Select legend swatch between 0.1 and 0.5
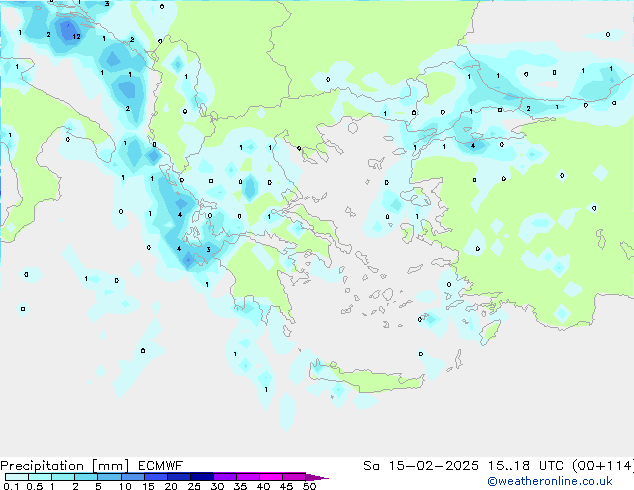 pos(17,477)
